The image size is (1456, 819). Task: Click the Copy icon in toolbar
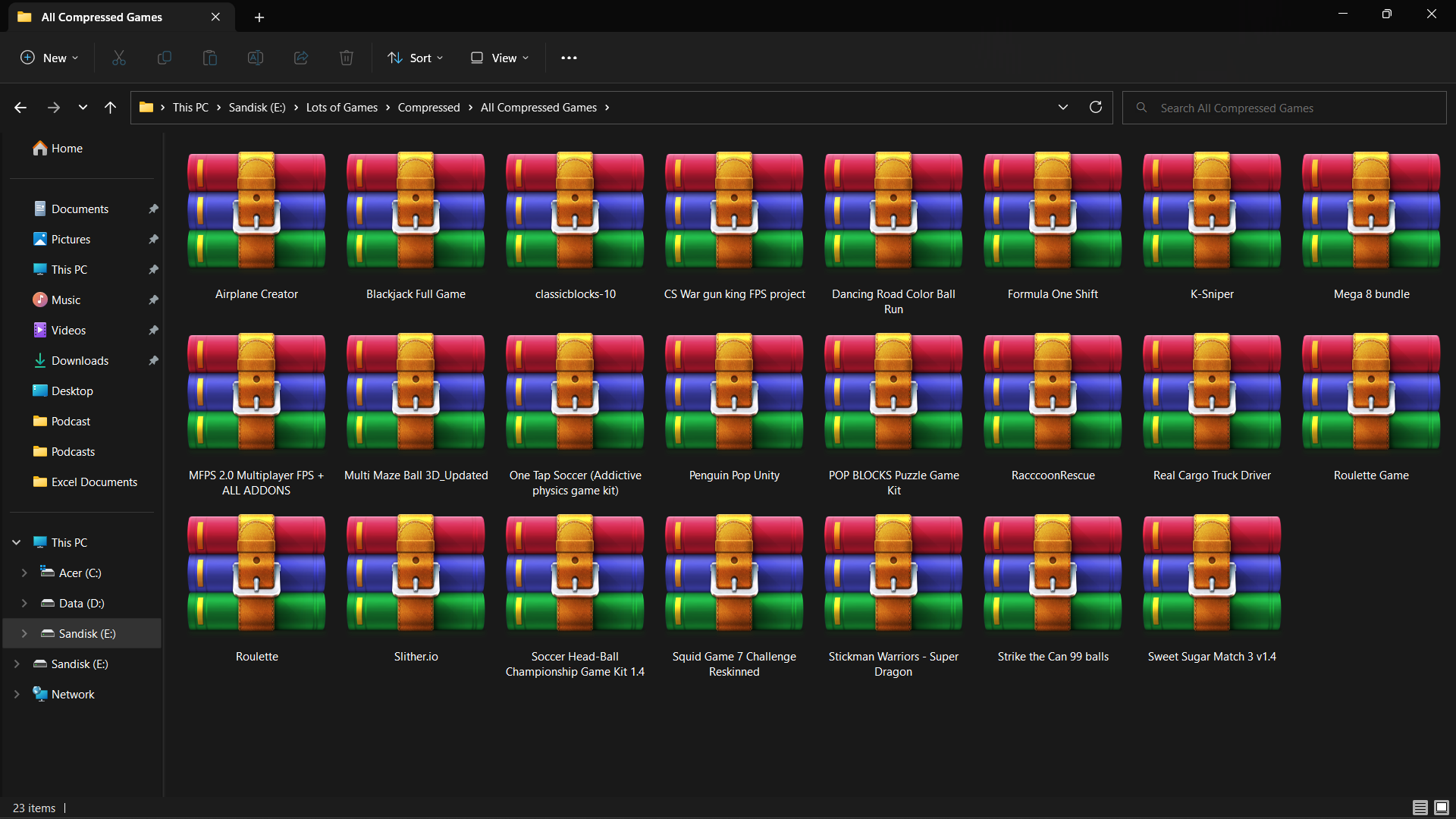[x=164, y=58]
